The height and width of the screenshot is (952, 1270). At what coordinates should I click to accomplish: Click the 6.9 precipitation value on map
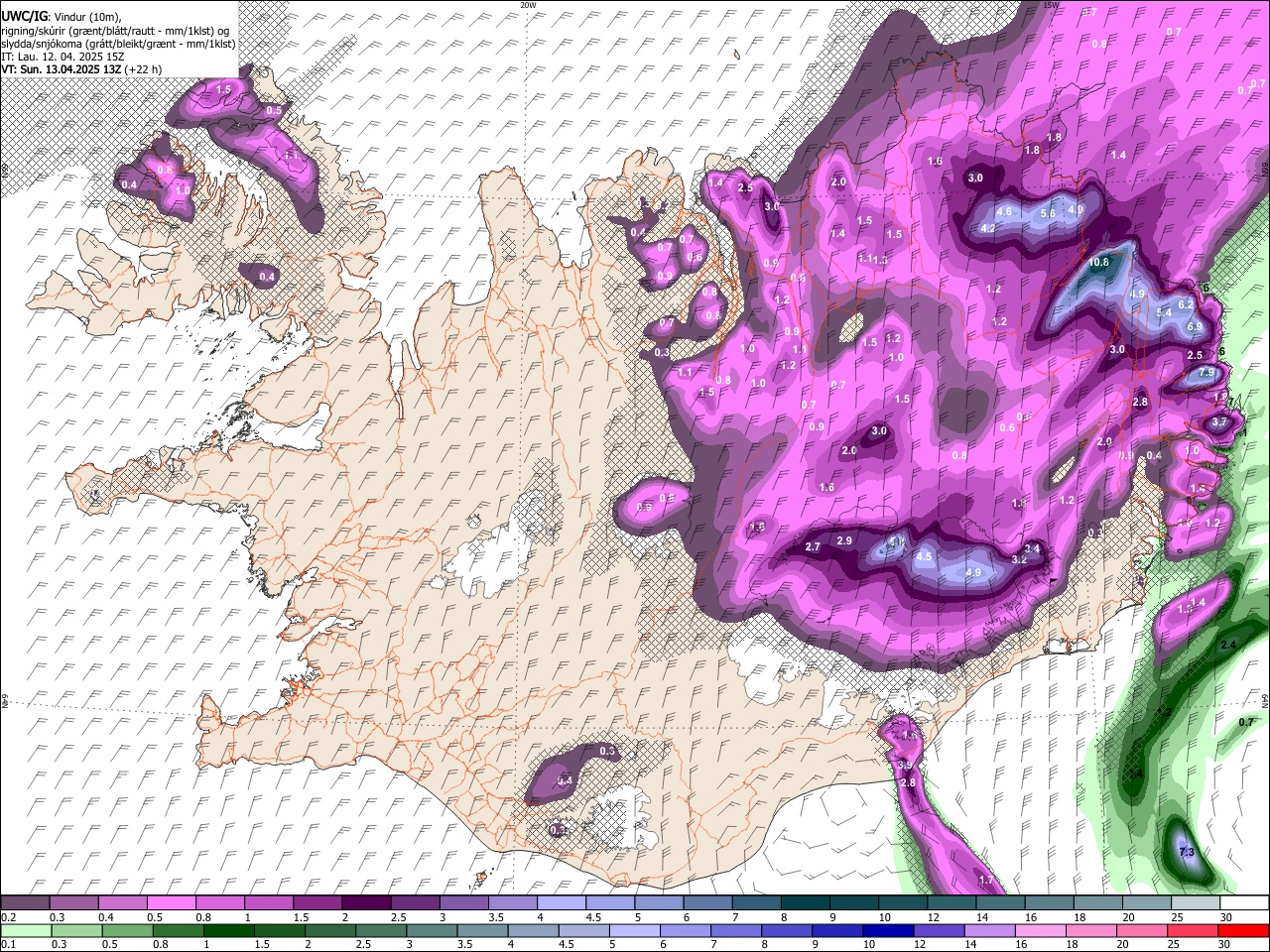tap(1195, 326)
